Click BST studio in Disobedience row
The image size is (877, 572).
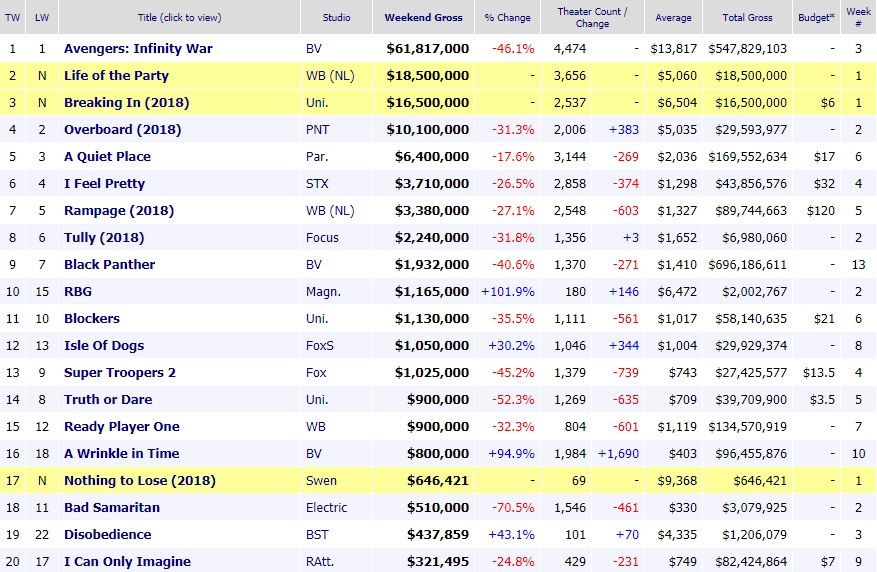coord(317,535)
